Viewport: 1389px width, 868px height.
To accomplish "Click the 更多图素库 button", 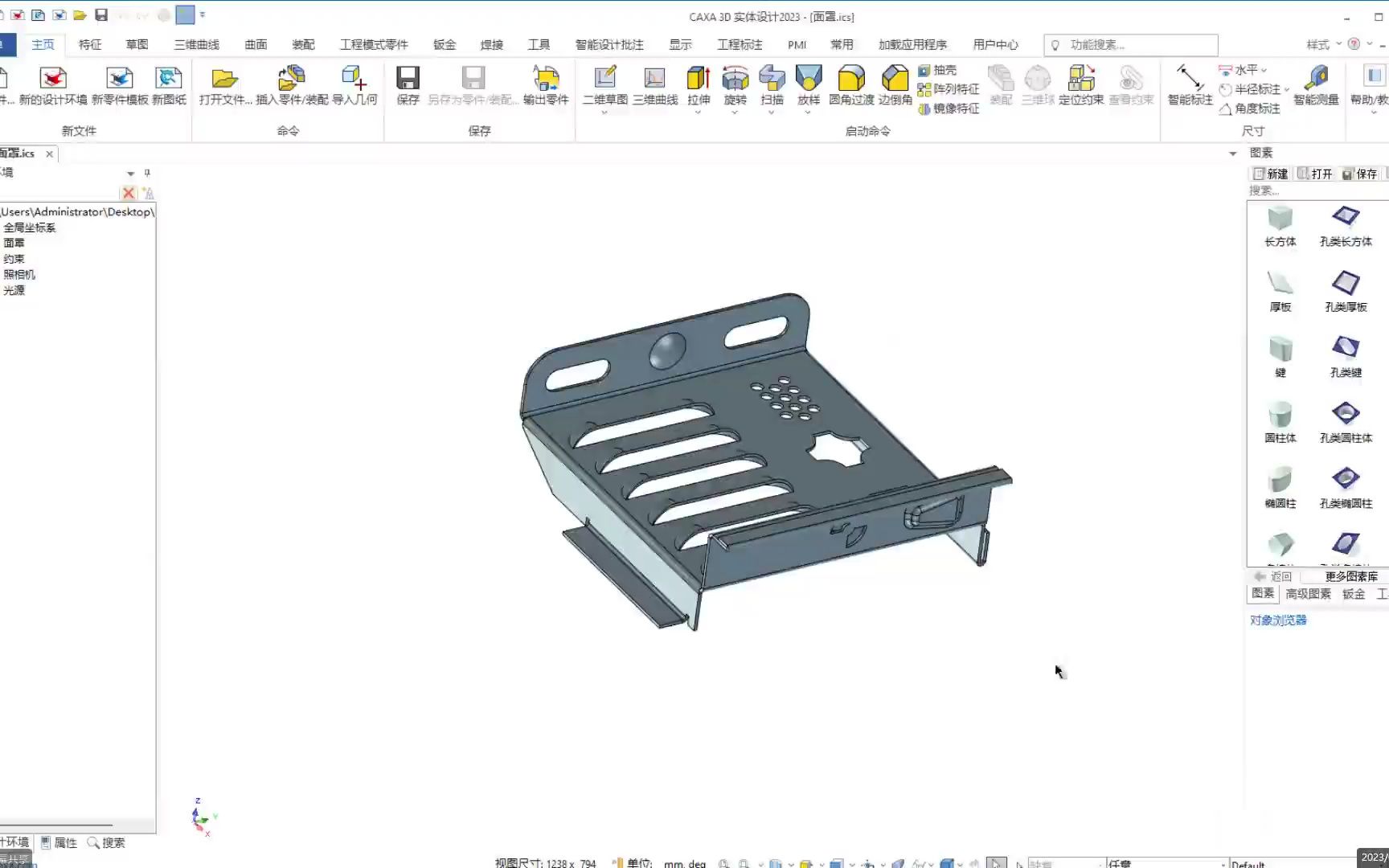I will tap(1351, 576).
